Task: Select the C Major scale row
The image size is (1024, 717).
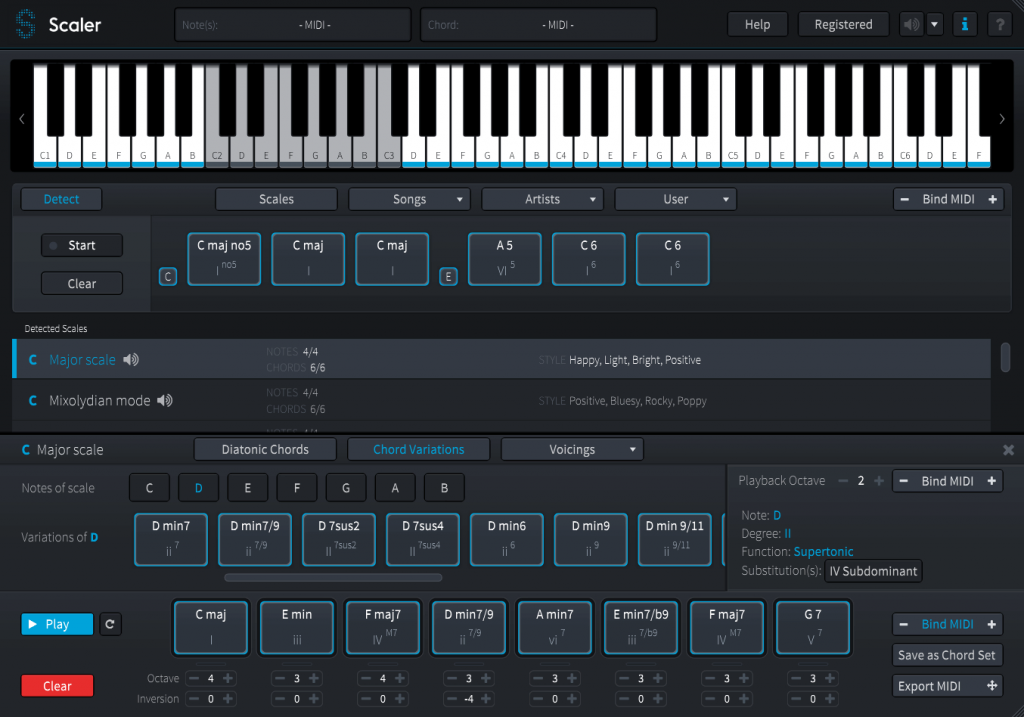Action: (x=502, y=359)
